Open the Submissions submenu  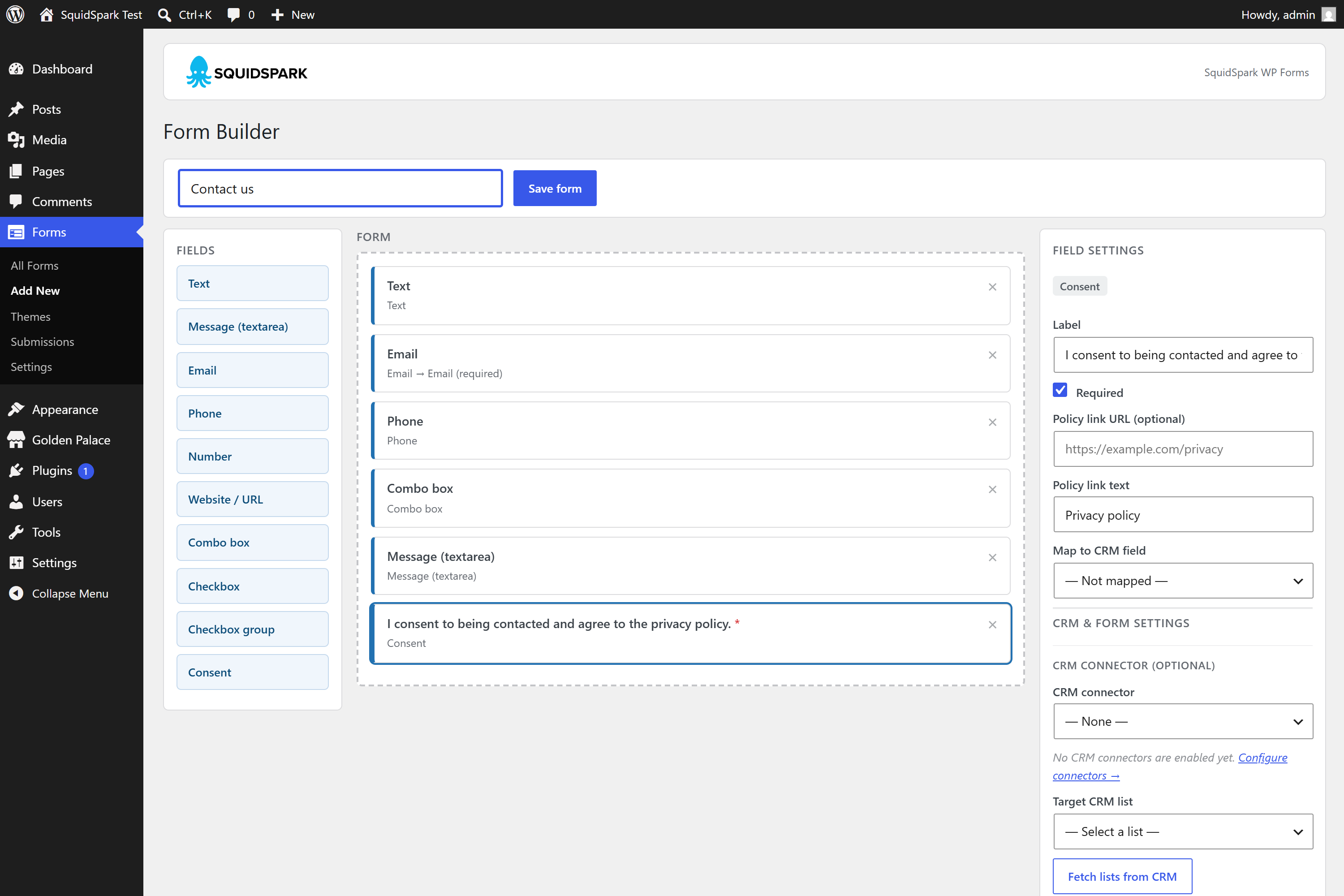(x=42, y=342)
